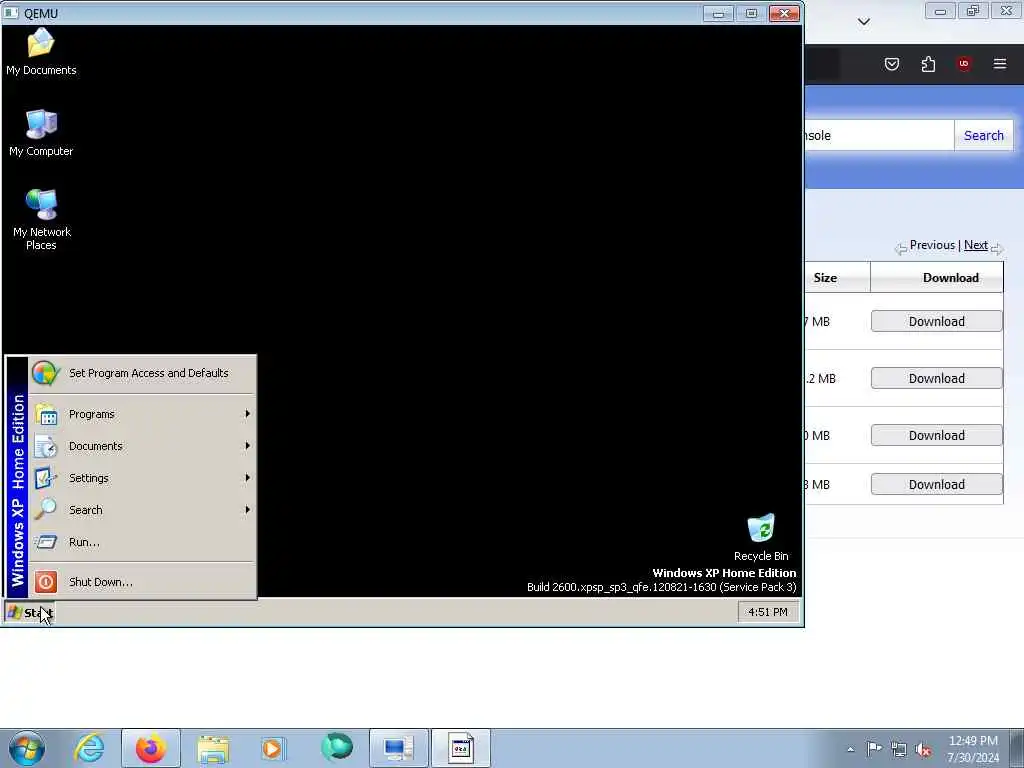Open the Documents submenu

(142, 446)
